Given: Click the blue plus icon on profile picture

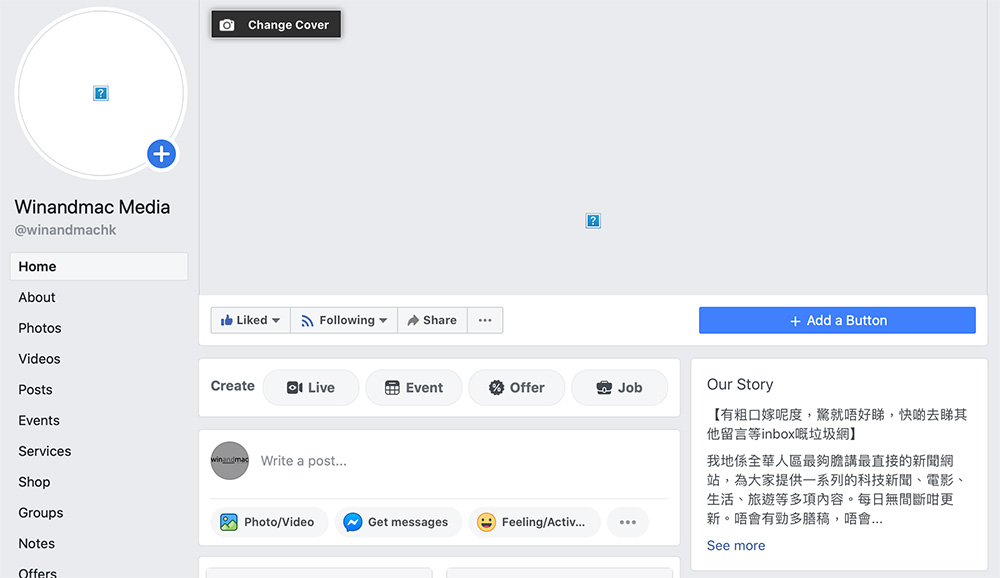Looking at the screenshot, I should tap(161, 154).
